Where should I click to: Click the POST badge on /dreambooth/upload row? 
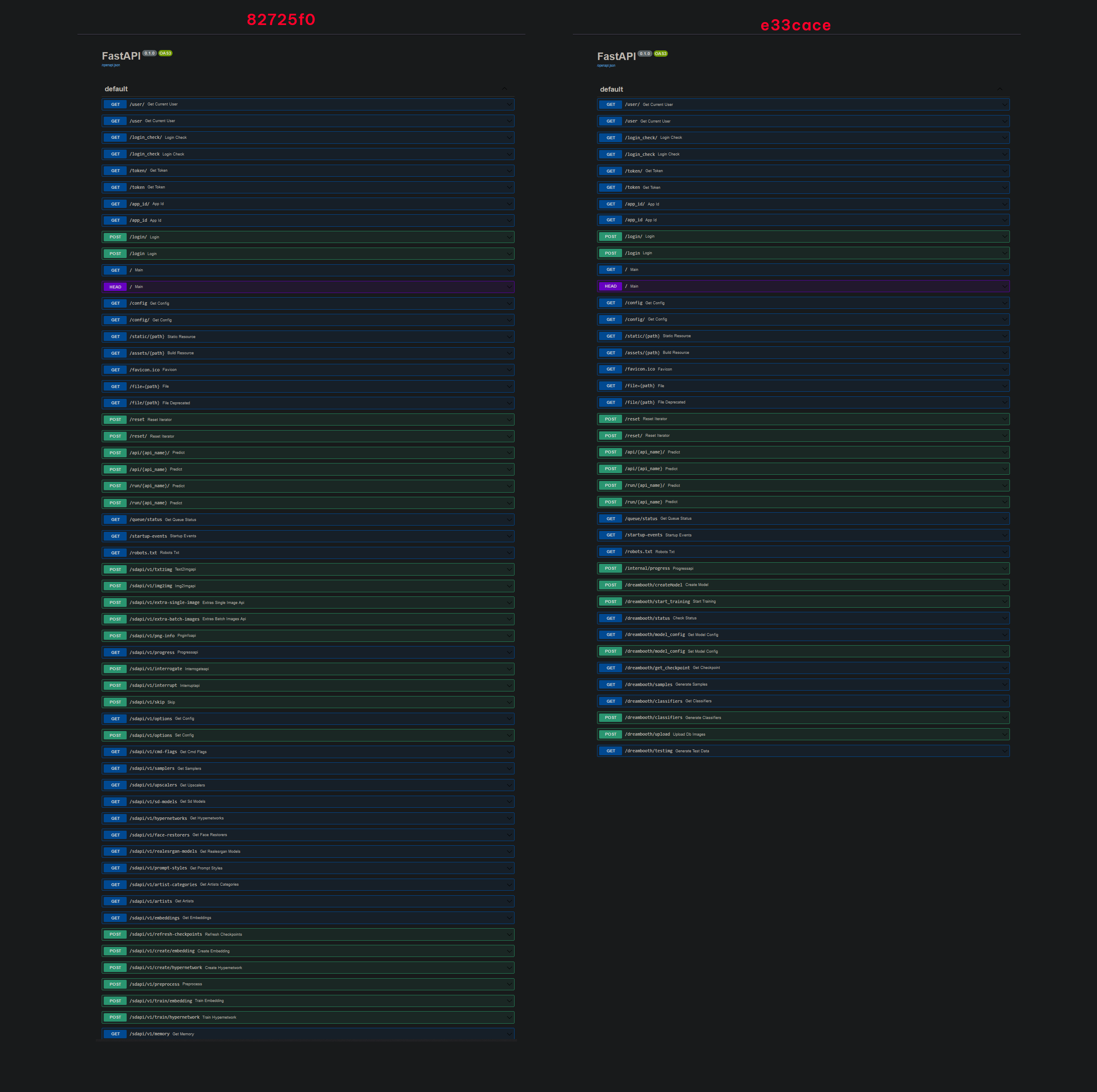610,734
